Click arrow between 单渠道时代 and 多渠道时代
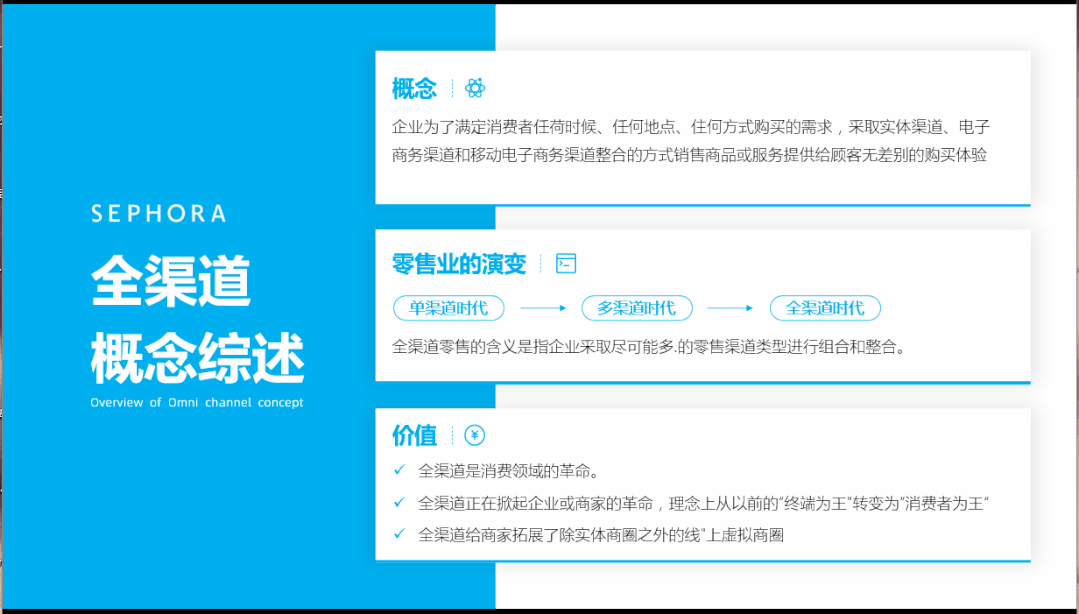This screenshot has width=1079, height=614. 543,308
